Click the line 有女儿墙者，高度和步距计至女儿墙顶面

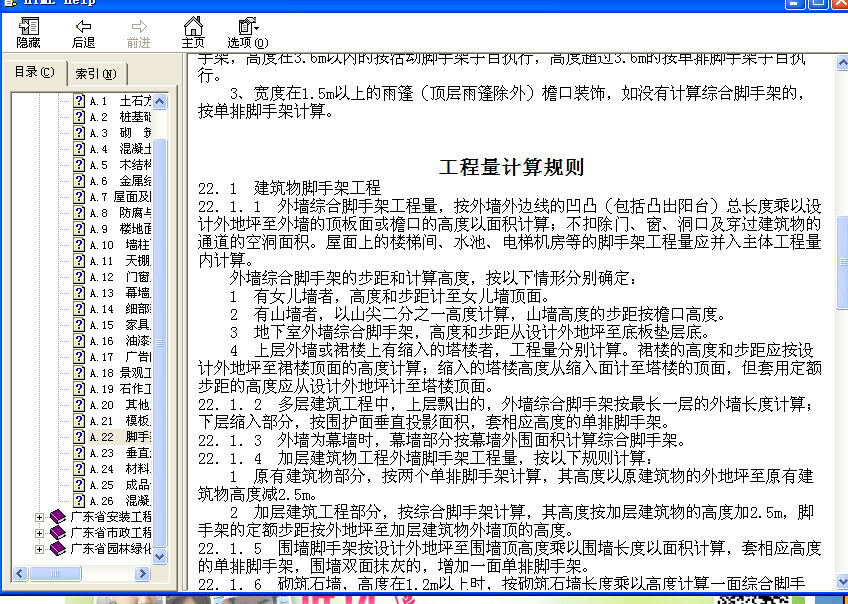389,296
